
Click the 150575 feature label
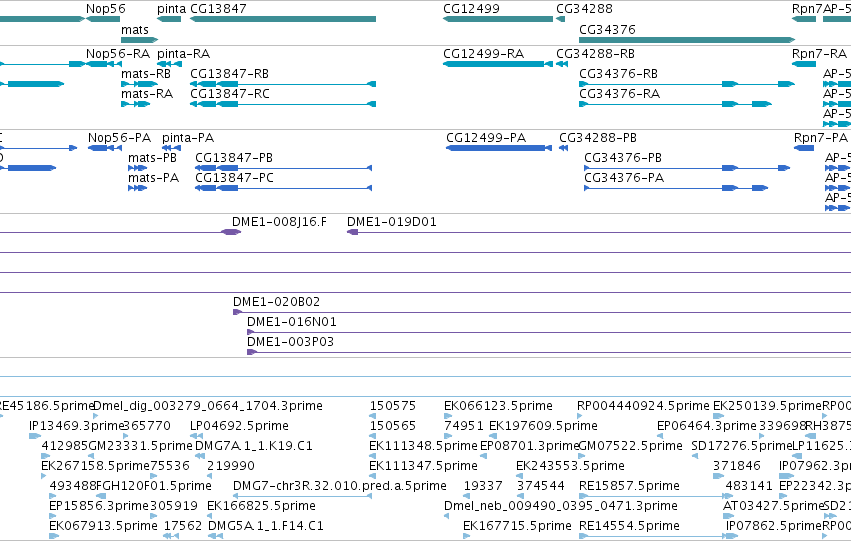[392, 406]
